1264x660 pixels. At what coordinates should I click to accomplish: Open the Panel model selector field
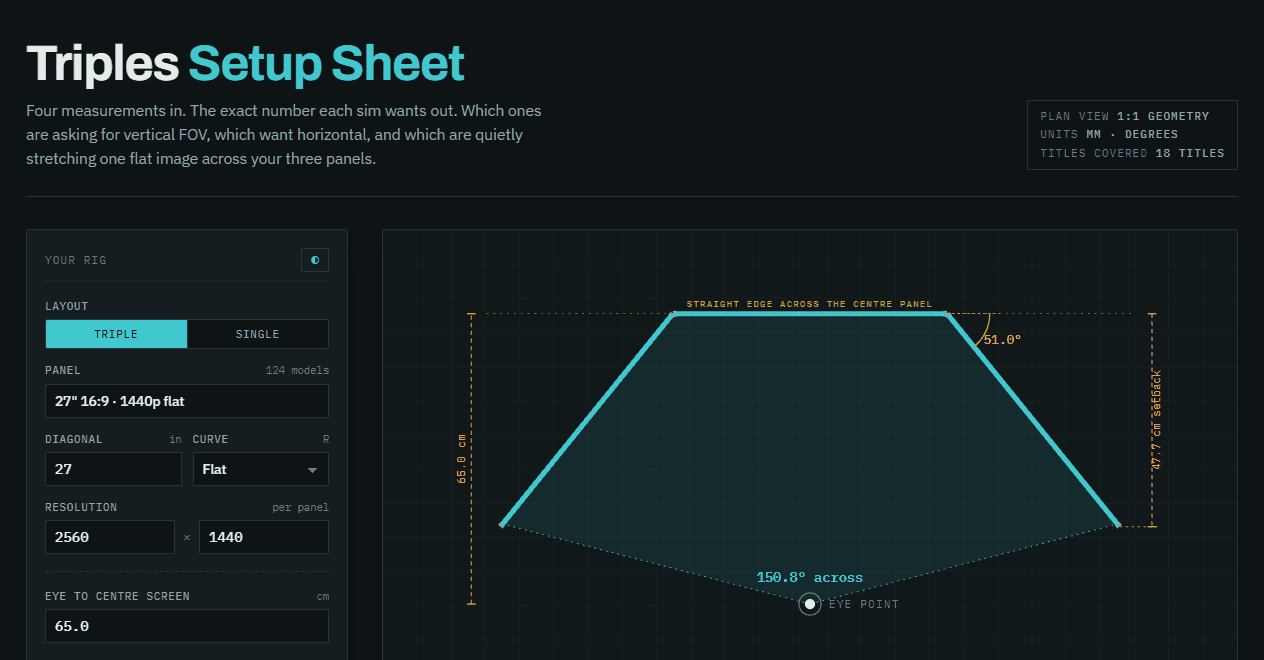coord(187,401)
